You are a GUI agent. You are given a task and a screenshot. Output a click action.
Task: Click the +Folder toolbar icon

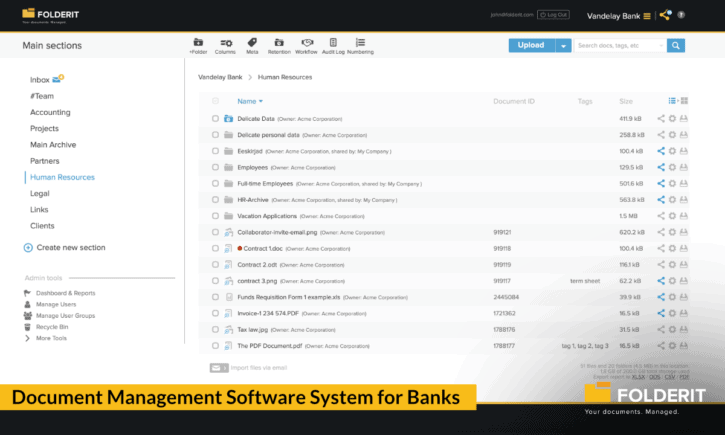pyautogui.click(x=198, y=43)
